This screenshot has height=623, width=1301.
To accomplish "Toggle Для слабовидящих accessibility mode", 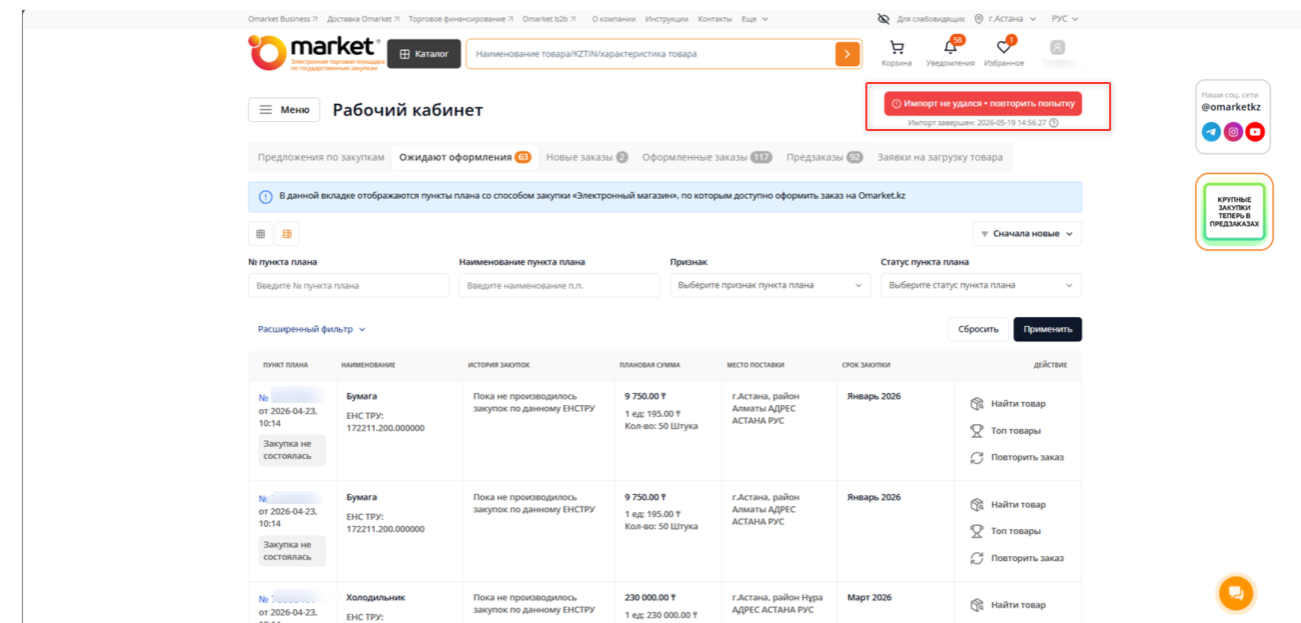I will [921, 19].
